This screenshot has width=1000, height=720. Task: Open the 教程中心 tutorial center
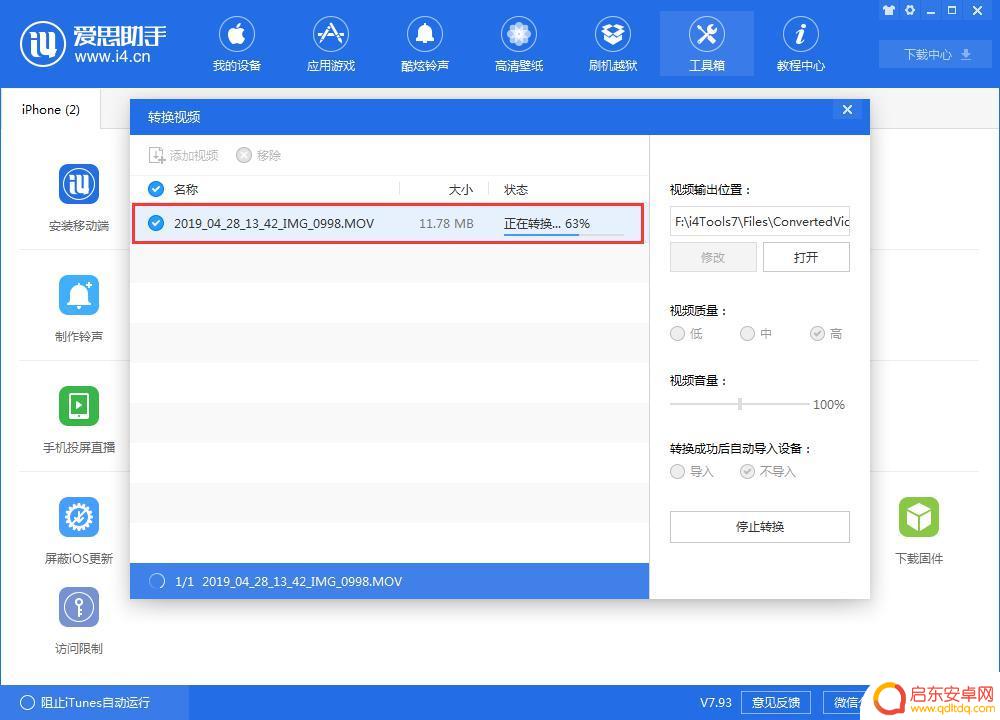pos(800,44)
